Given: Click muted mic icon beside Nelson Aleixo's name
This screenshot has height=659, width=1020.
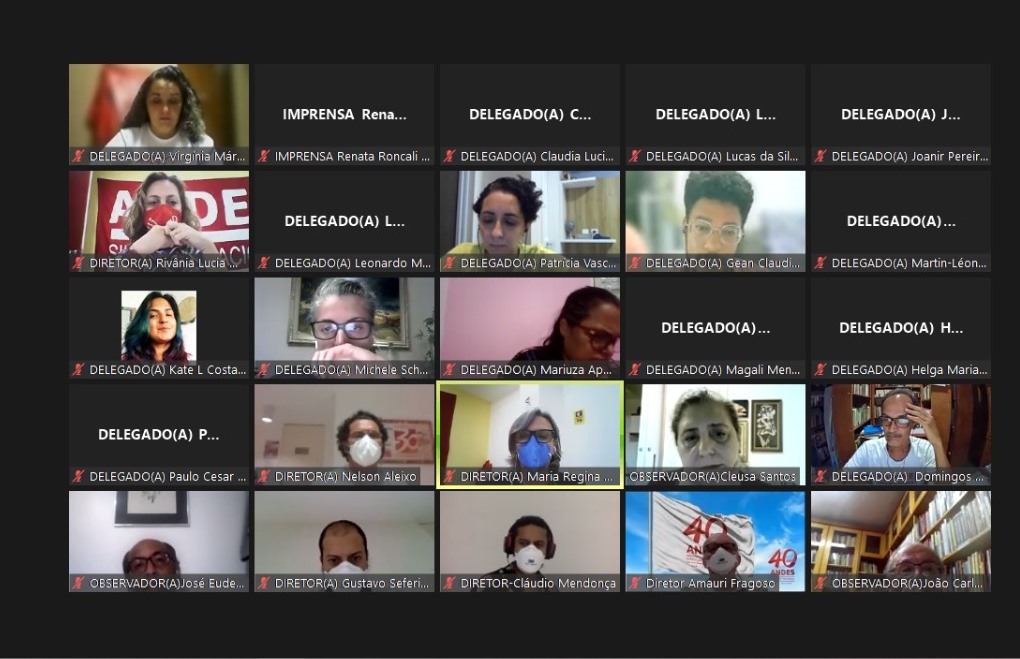Looking at the screenshot, I should pyautogui.click(x=264, y=477).
